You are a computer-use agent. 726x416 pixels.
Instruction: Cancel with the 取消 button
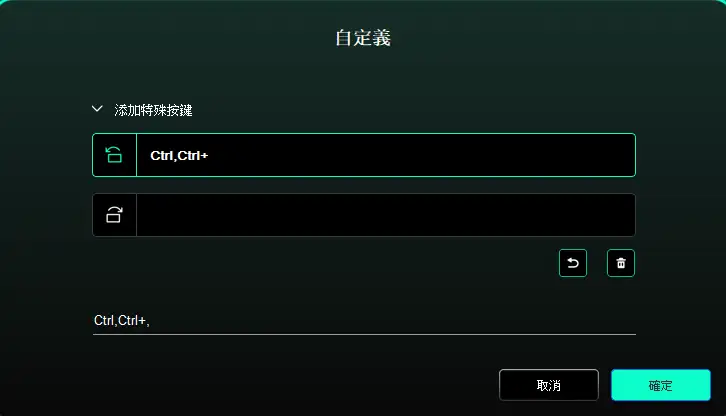549,385
